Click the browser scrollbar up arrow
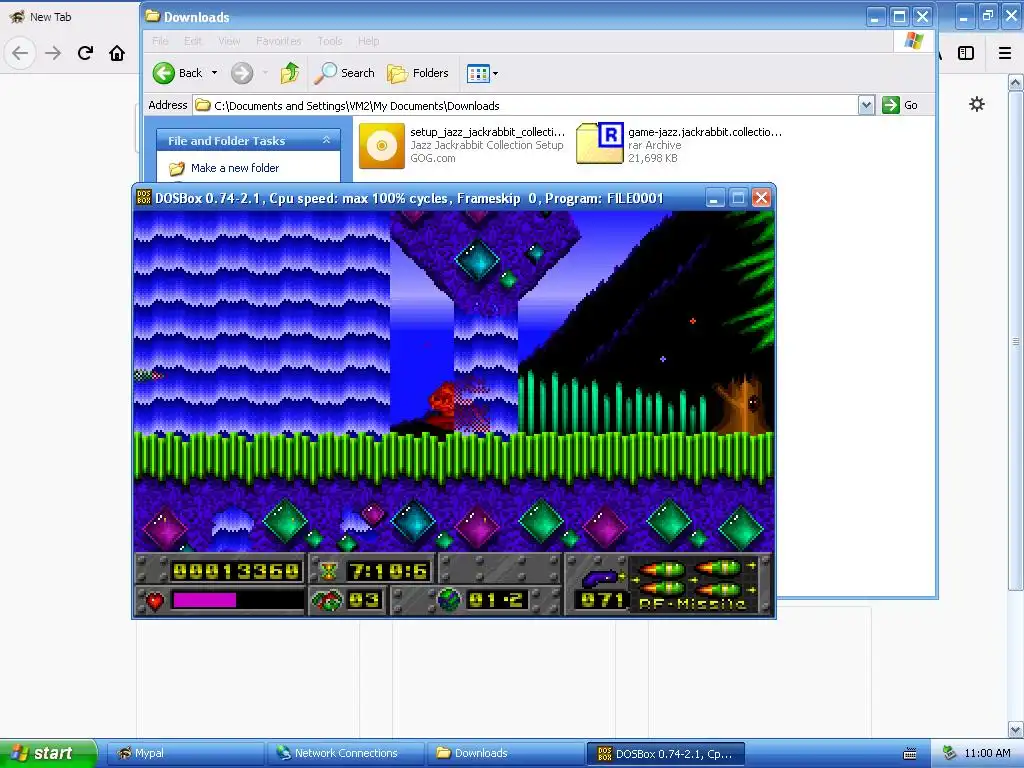 [1016, 82]
